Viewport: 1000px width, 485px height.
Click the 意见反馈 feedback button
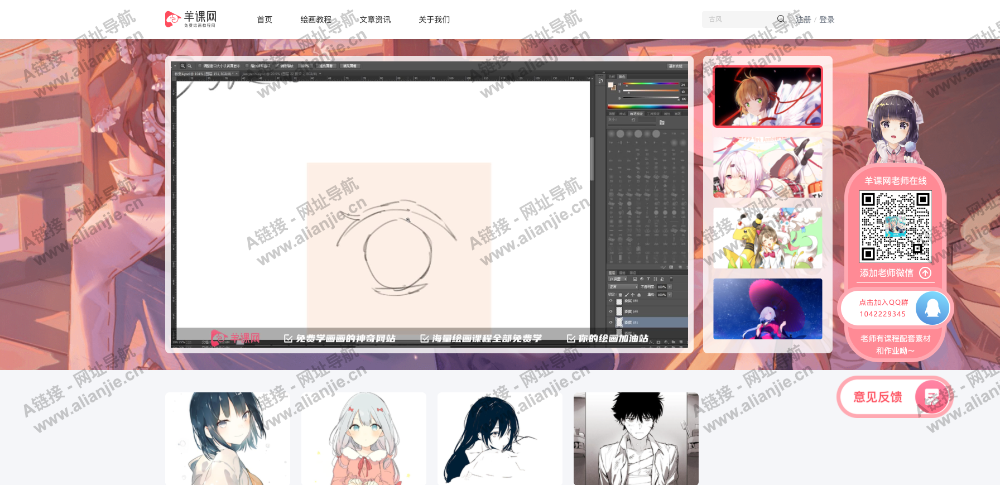click(895, 397)
